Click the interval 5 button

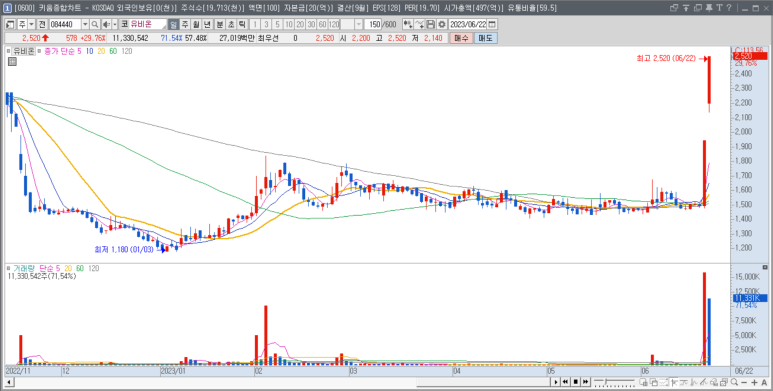tap(278, 24)
